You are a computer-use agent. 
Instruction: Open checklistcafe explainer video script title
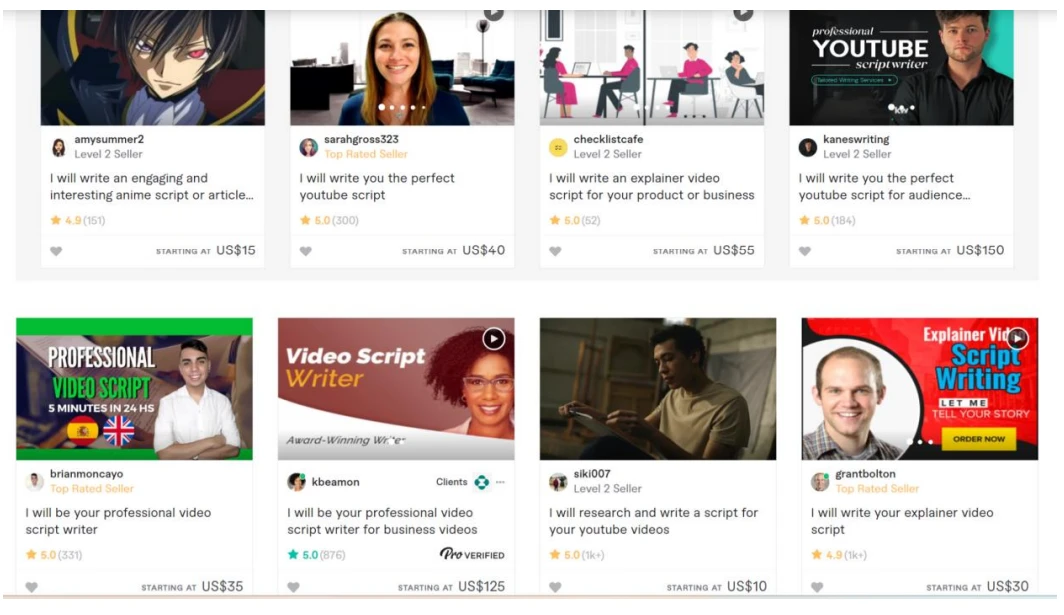point(651,187)
